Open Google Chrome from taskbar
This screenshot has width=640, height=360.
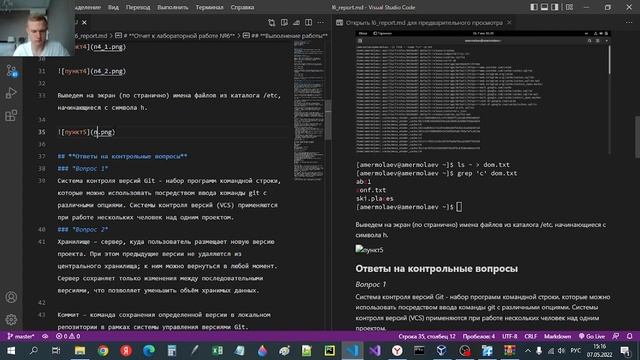pos(103,351)
